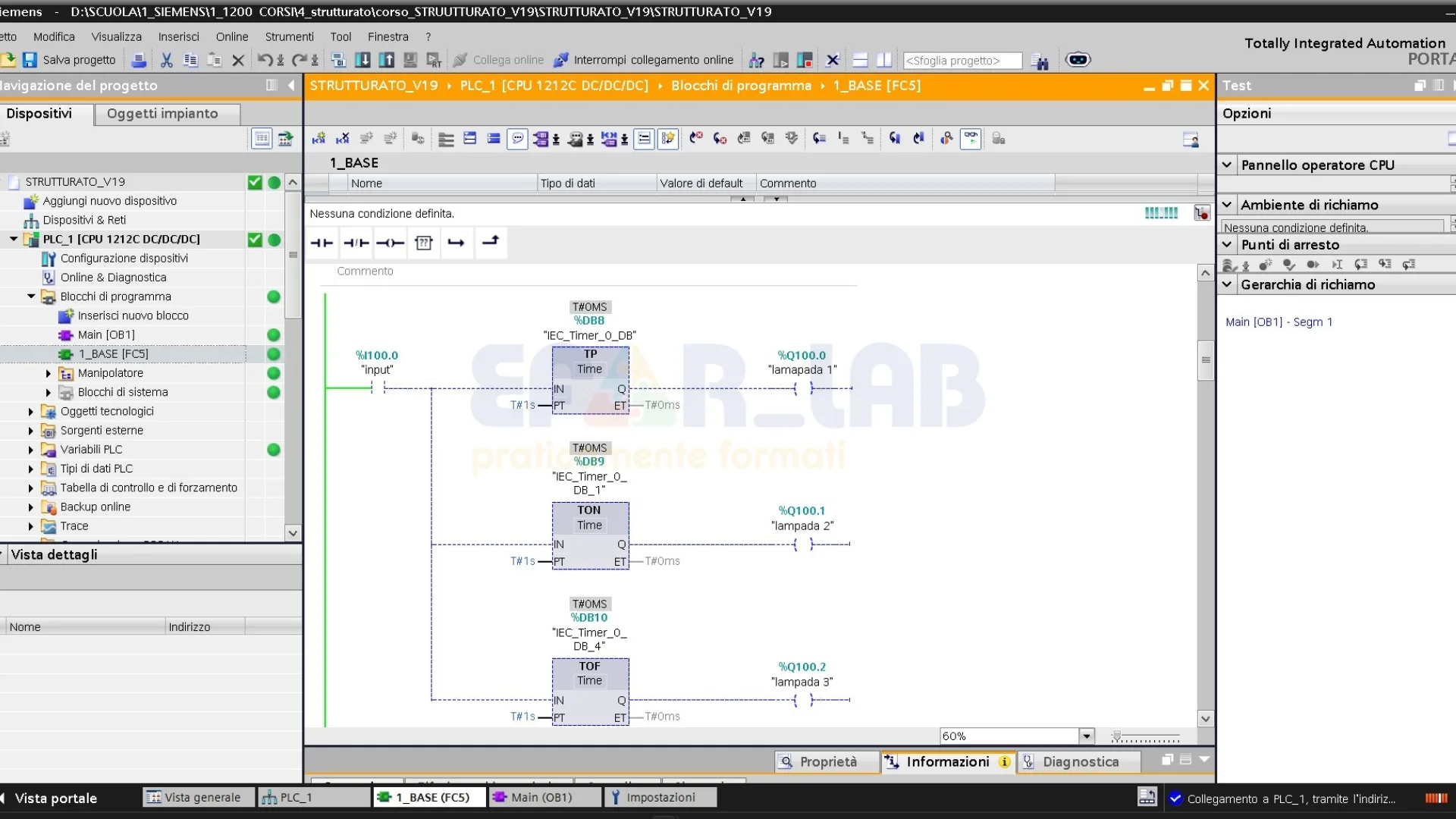Adjust the editor zoom slider
This screenshot has height=819, width=1456.
pos(1117,736)
